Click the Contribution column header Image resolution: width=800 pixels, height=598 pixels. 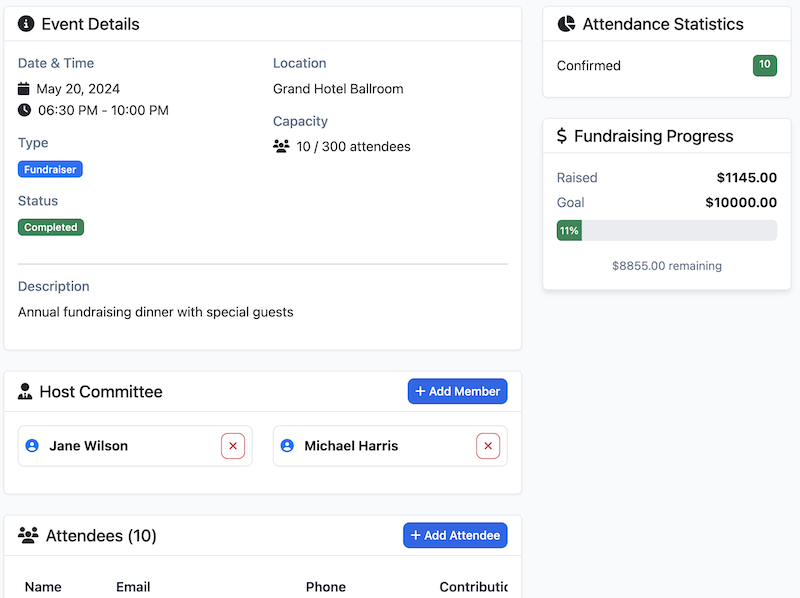click(473, 587)
